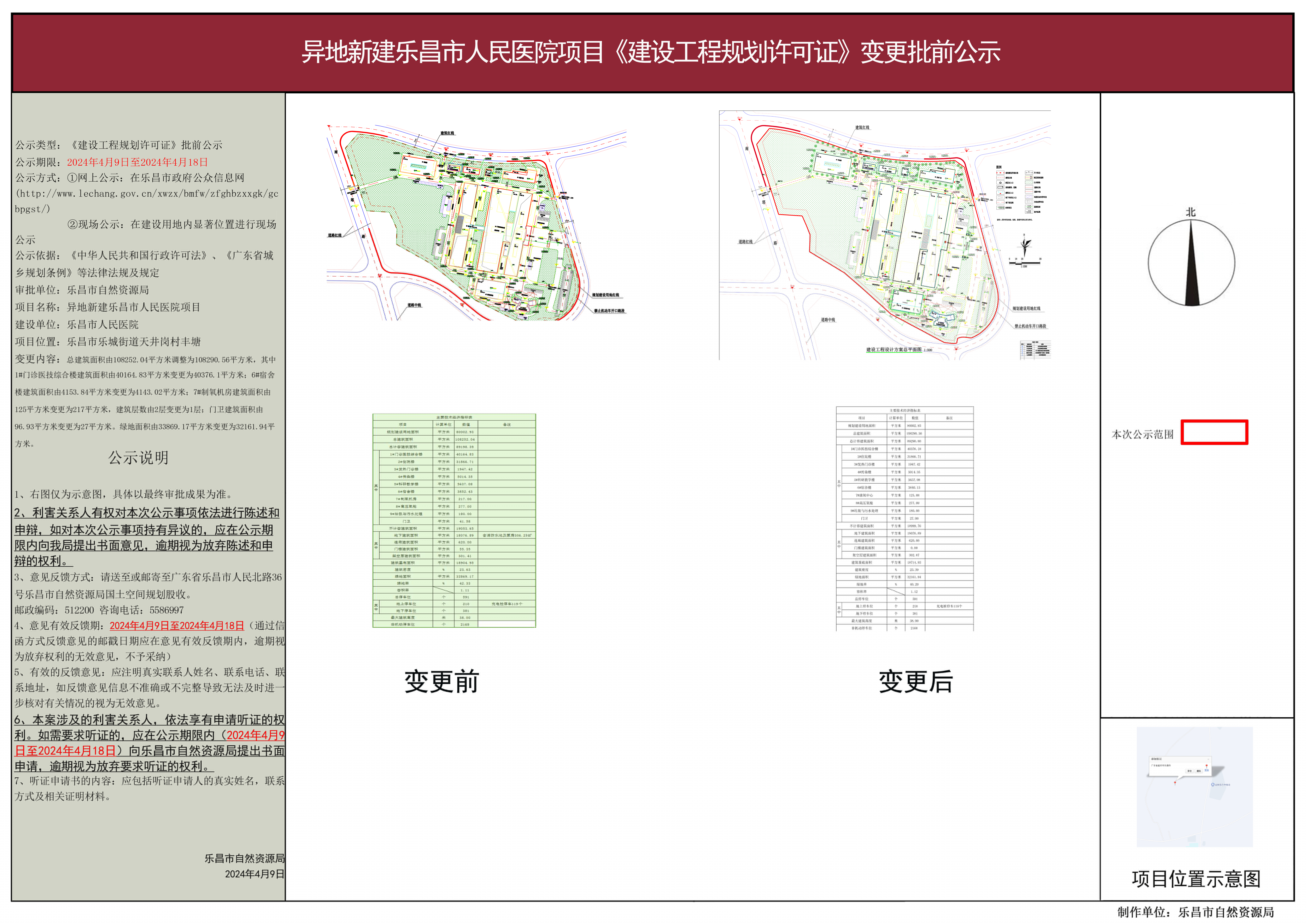Click the 变更前 caption
The height and width of the screenshot is (924, 1306).
[x=442, y=682]
